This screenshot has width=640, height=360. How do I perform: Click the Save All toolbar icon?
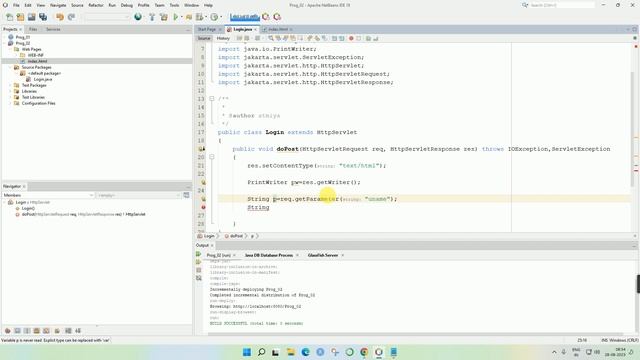[x=43, y=17]
